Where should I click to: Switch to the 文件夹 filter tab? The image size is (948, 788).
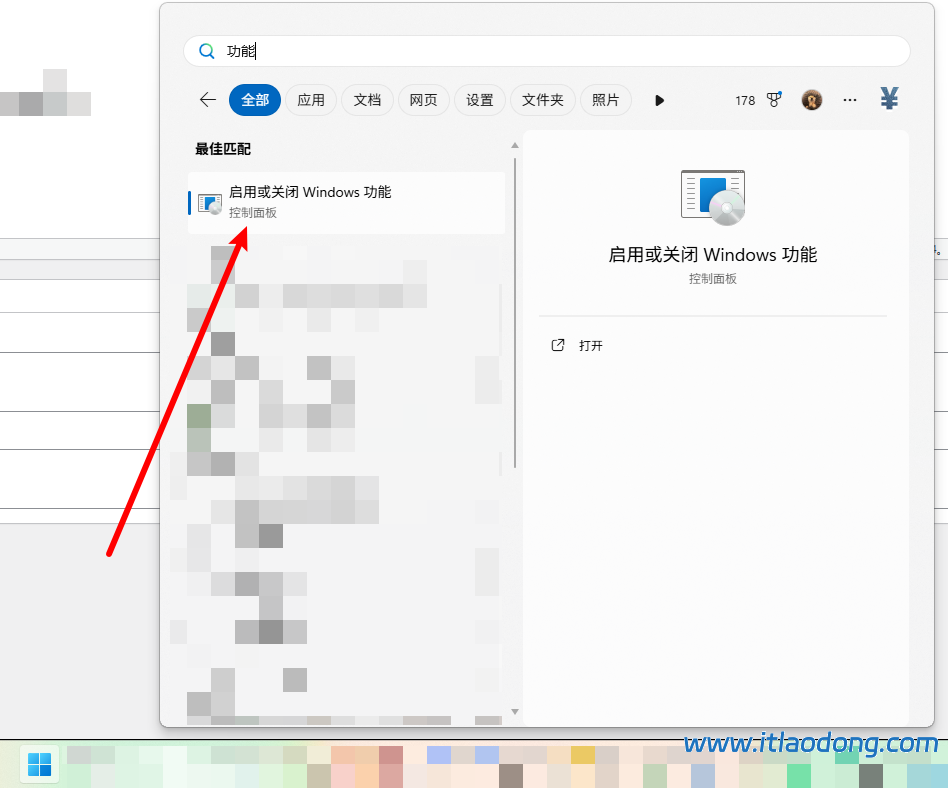[542, 100]
